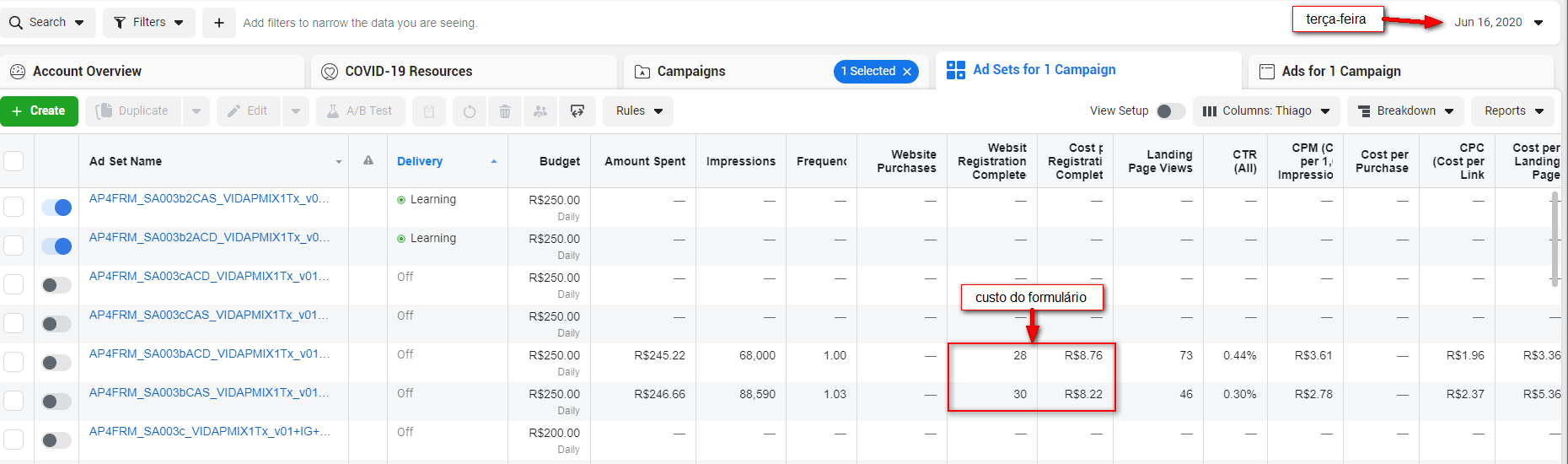Switch to the COVID-19 Resources tab
The image size is (1568, 464).
[464, 72]
